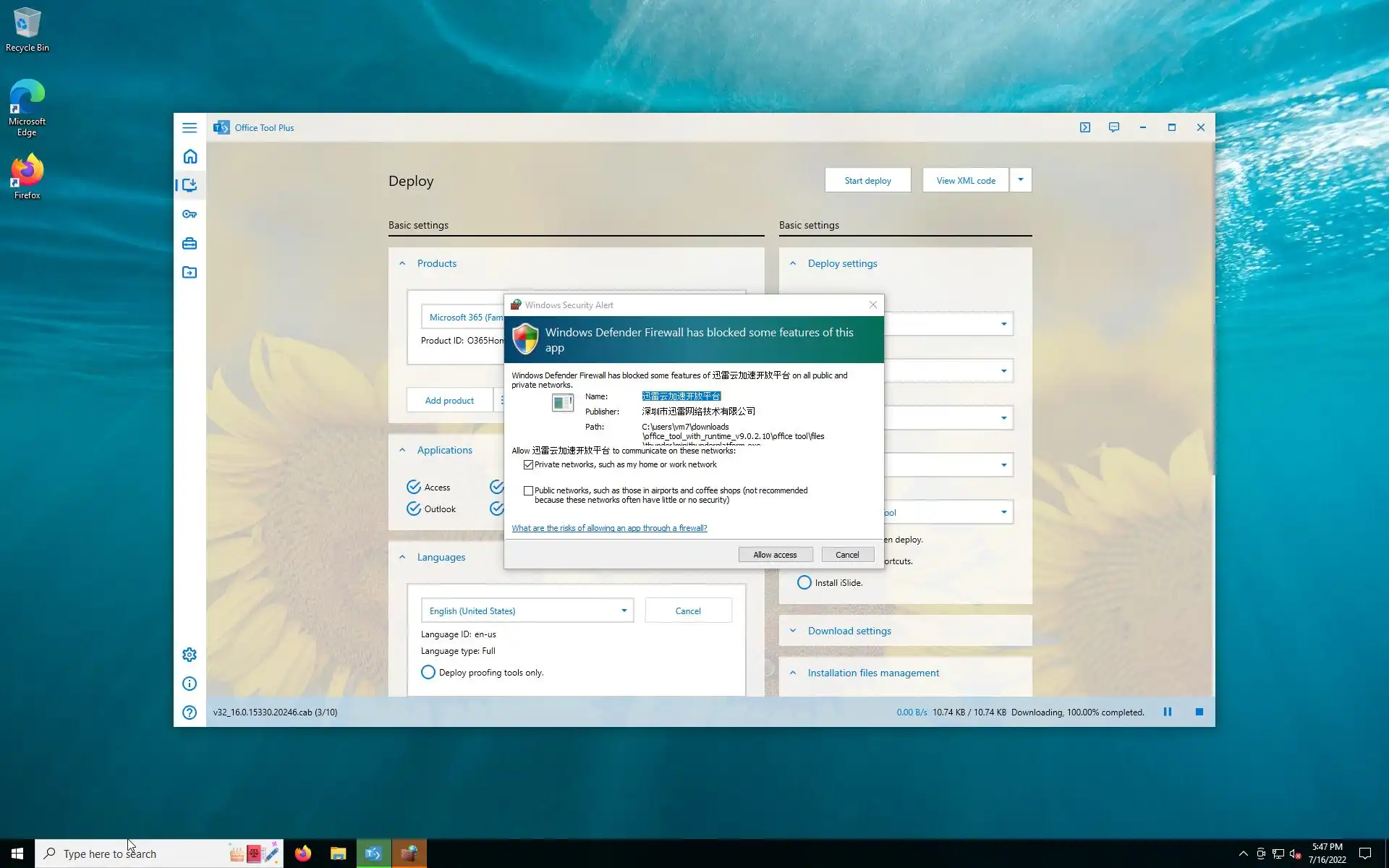Stop the download with square icon
1389x868 pixels.
point(1199,712)
